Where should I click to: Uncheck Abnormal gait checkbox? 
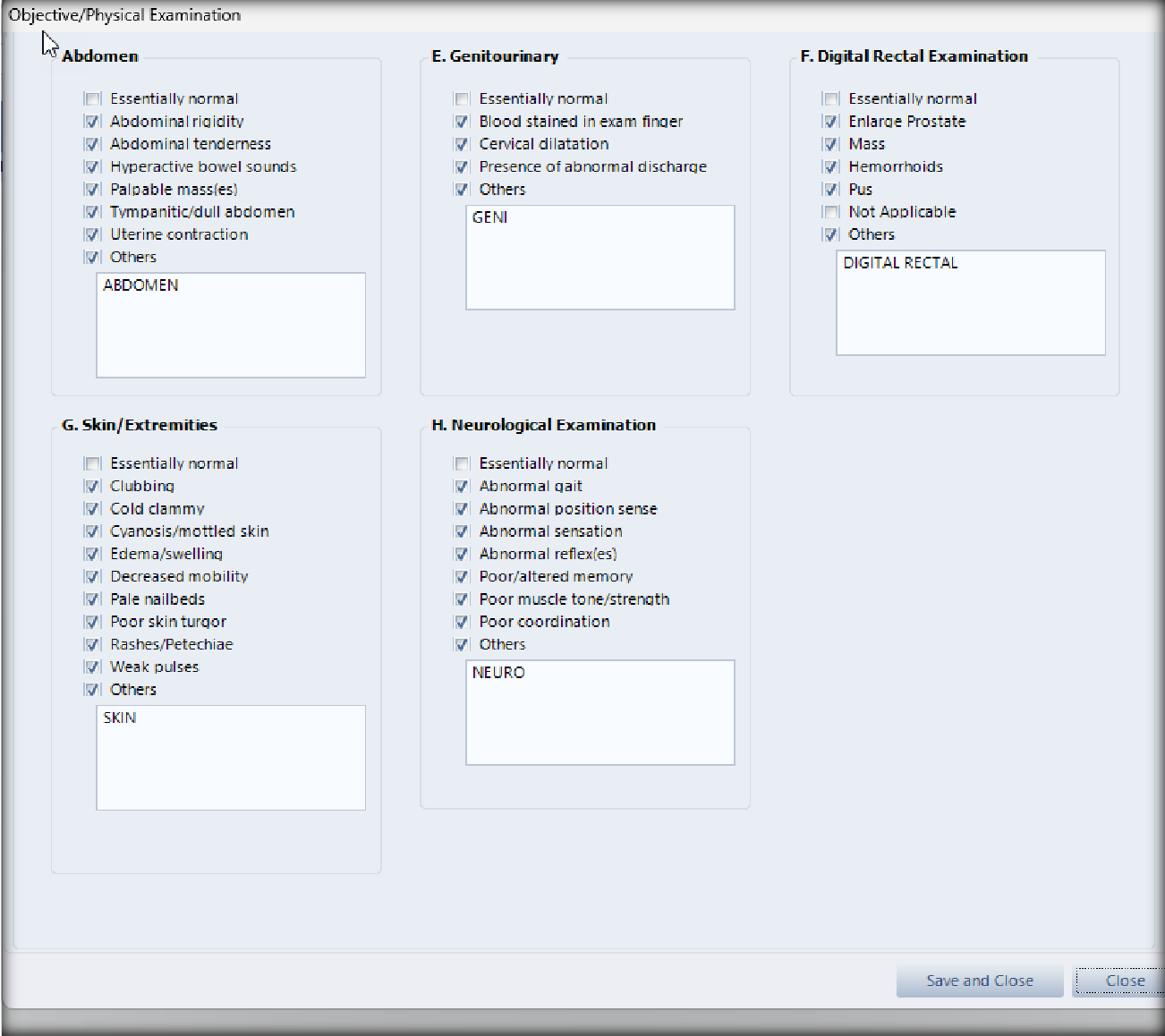coord(462,487)
